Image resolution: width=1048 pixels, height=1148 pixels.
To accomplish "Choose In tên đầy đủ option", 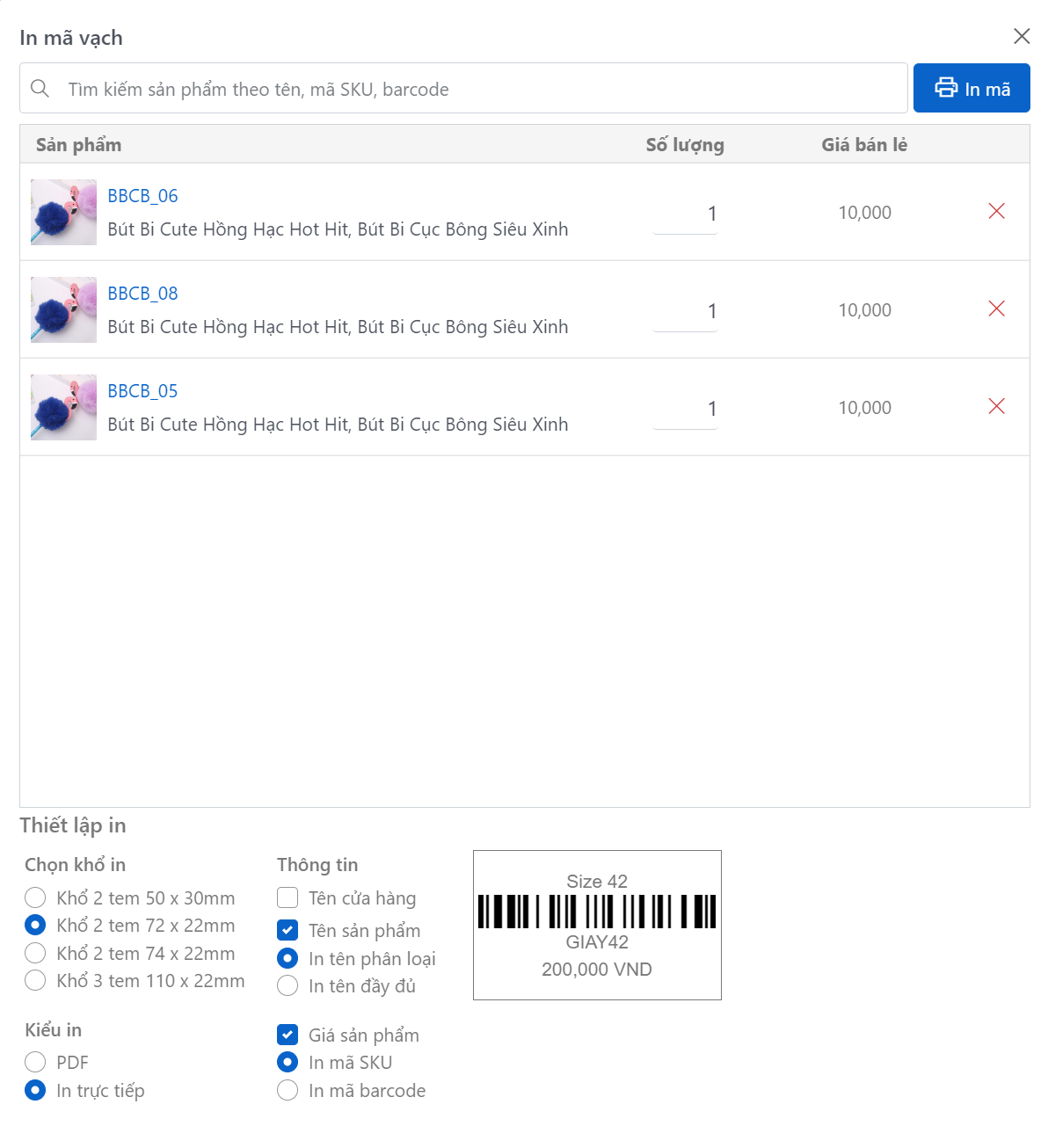I will click(287, 985).
